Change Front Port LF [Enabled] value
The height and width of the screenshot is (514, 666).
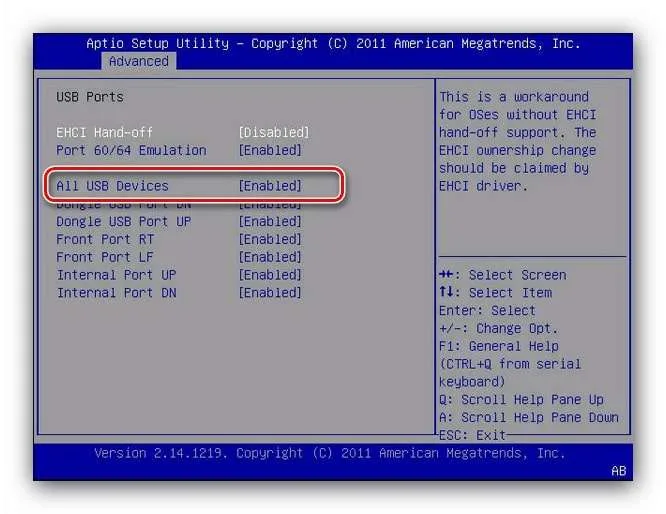coord(270,257)
